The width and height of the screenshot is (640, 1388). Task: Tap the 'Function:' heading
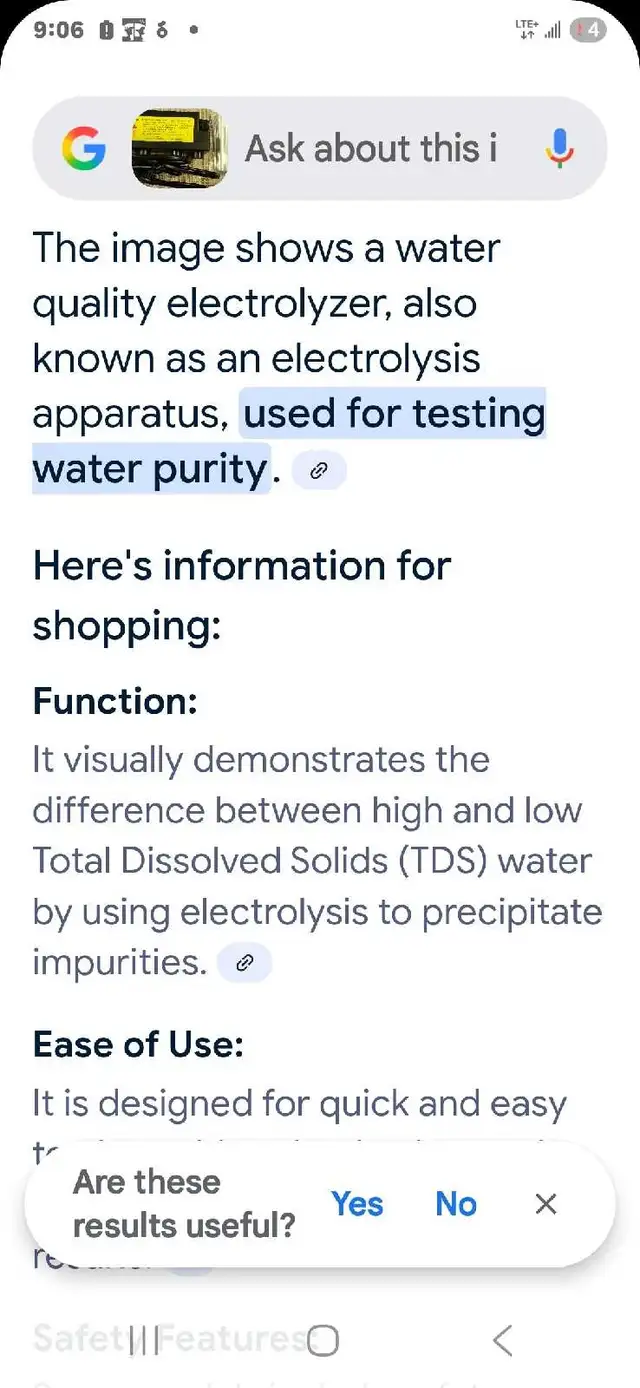(115, 701)
